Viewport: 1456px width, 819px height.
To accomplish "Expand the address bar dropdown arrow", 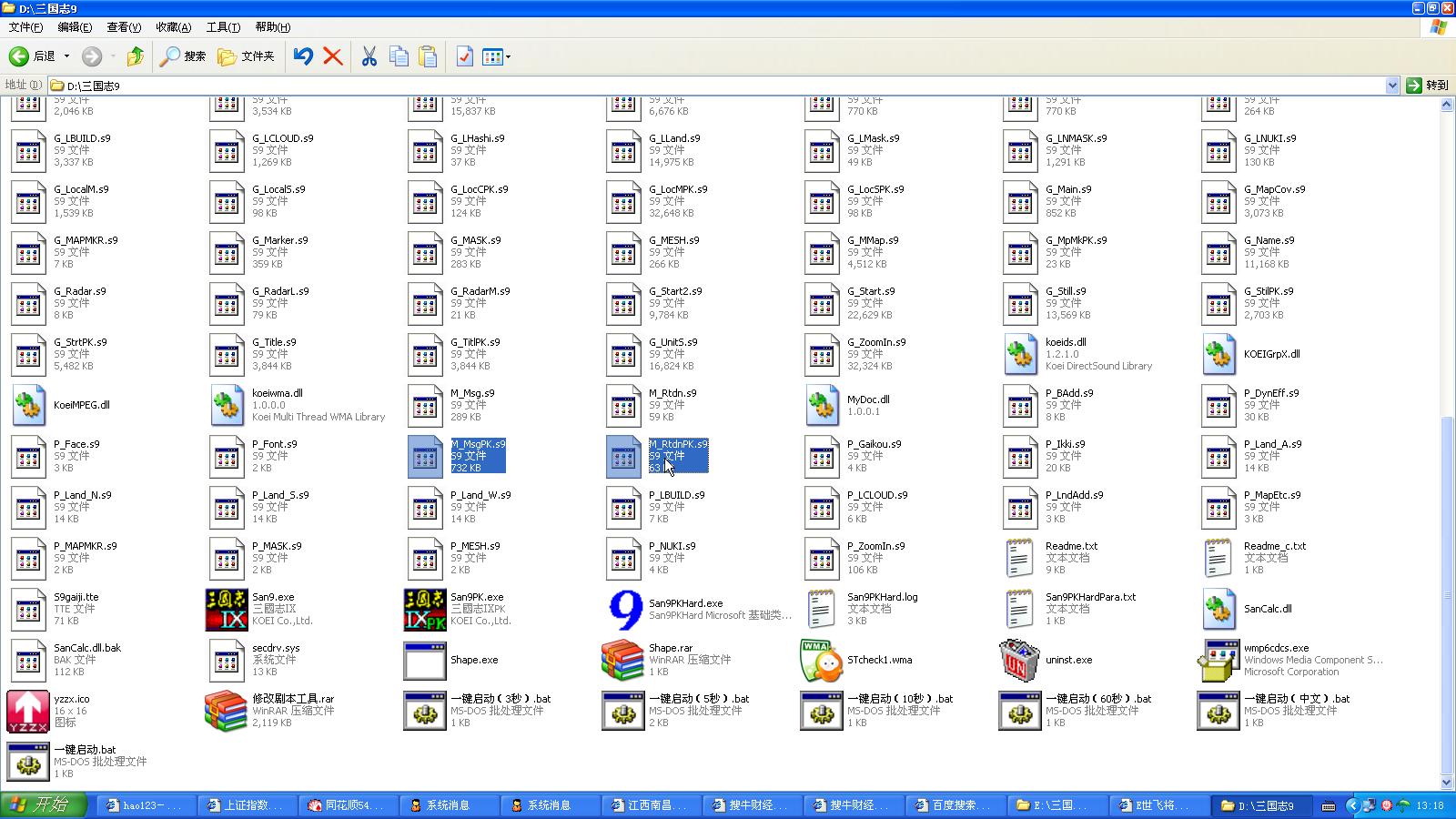I will point(1391,86).
